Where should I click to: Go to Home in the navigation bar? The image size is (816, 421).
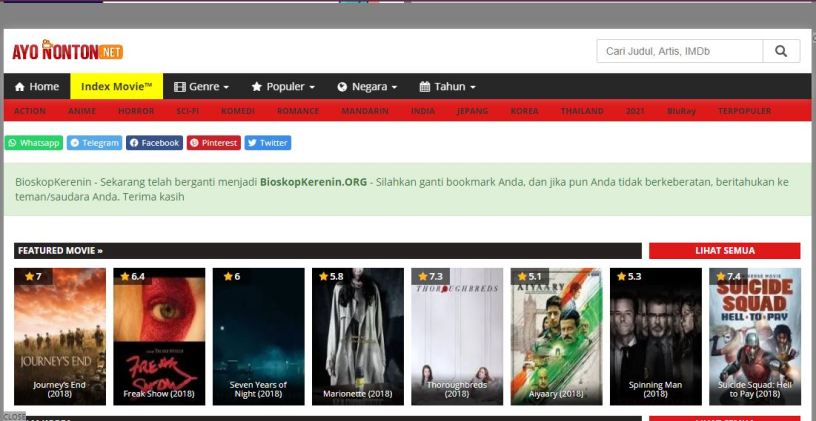click(x=37, y=86)
